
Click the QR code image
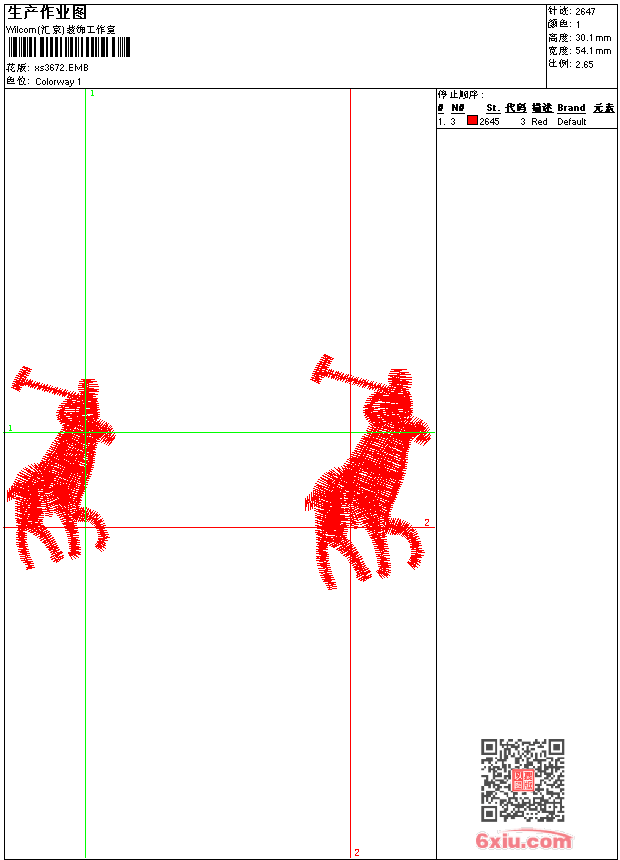(523, 780)
